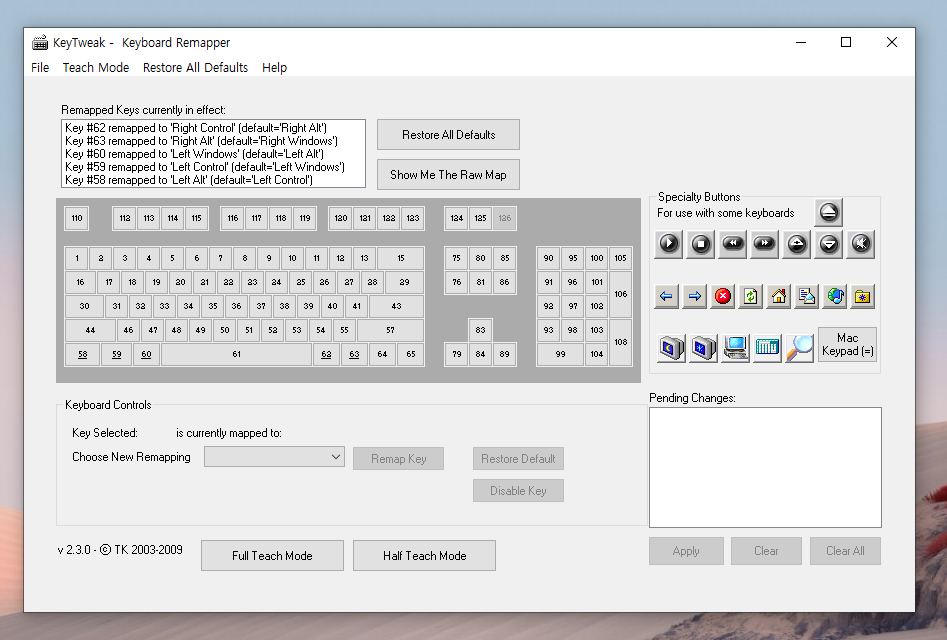Select remapped keyboard key 62
The height and width of the screenshot is (640, 947).
pos(326,354)
